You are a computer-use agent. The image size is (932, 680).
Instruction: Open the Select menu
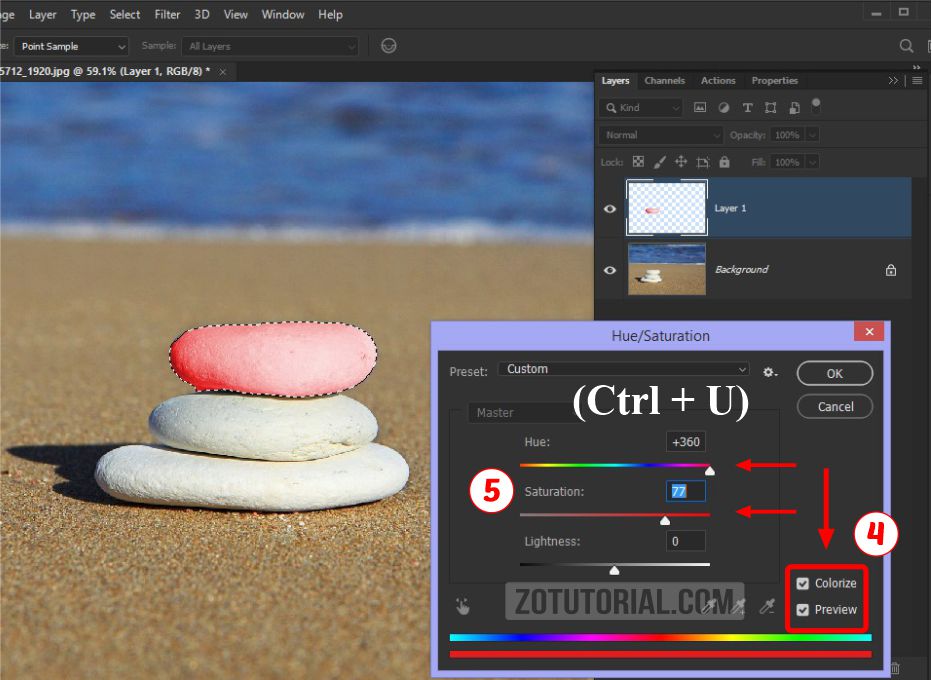coord(125,15)
